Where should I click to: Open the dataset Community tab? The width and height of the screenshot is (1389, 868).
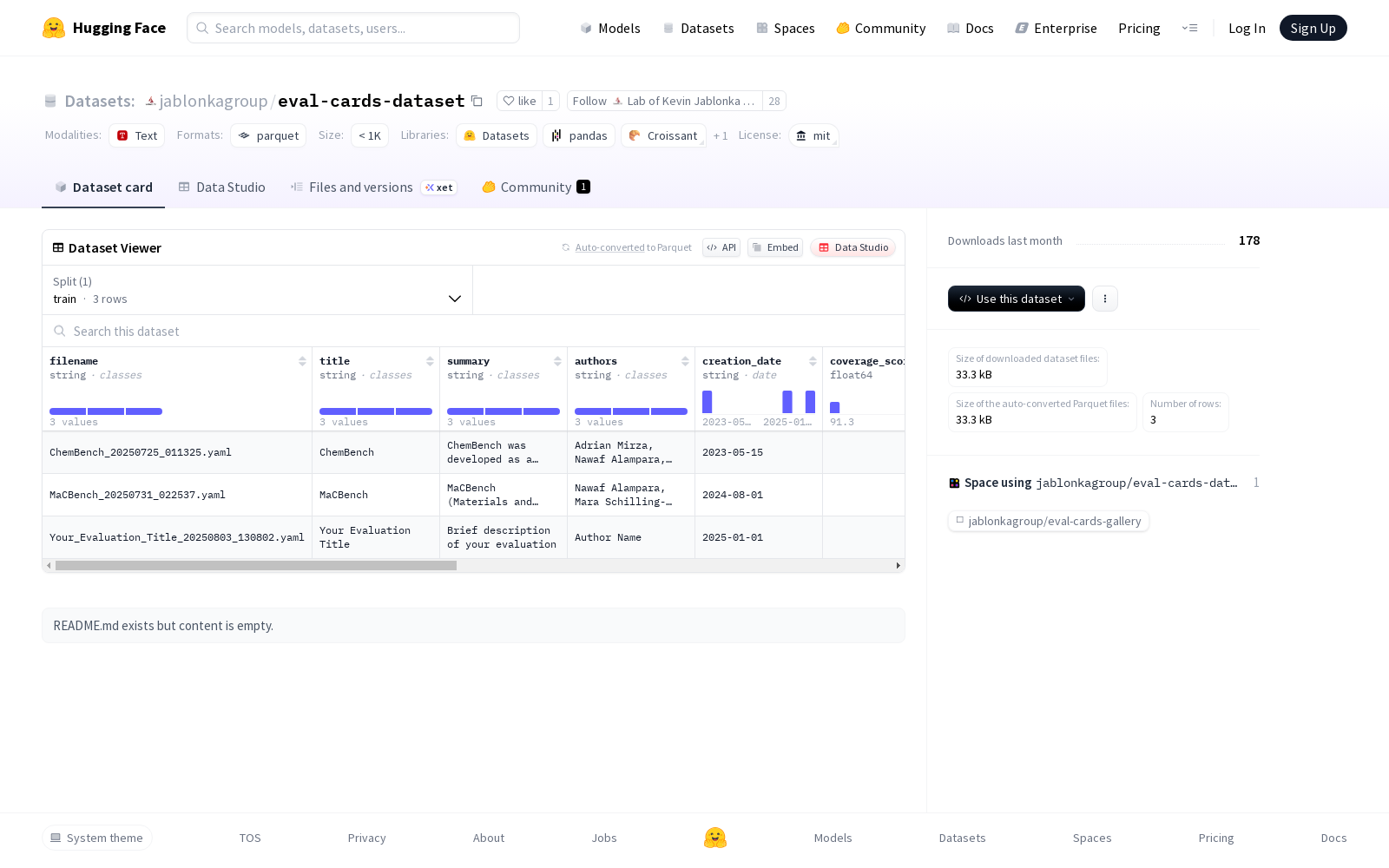click(x=537, y=187)
